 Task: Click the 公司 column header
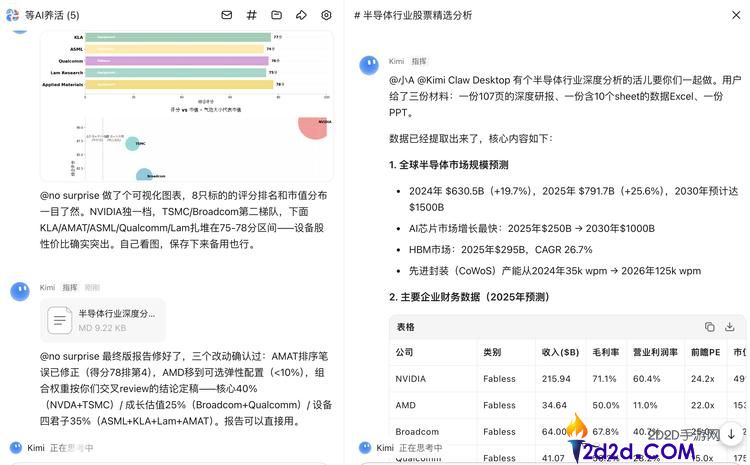click(x=404, y=352)
